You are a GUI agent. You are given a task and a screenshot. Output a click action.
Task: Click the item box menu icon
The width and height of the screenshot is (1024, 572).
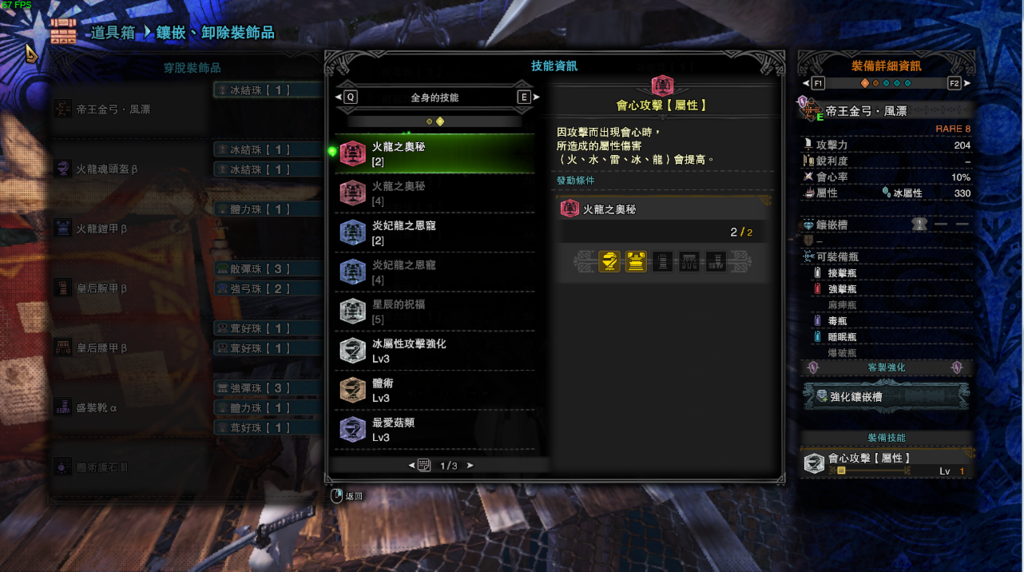coord(63,31)
